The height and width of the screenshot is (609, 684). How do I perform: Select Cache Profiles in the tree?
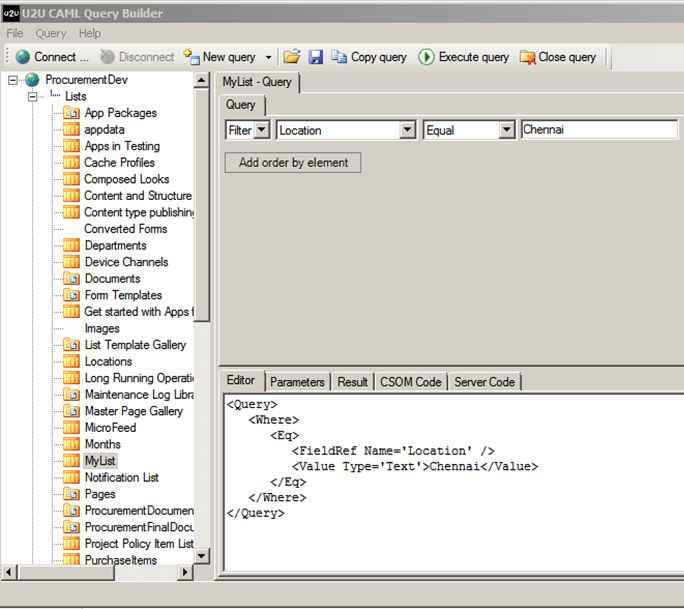click(x=119, y=163)
